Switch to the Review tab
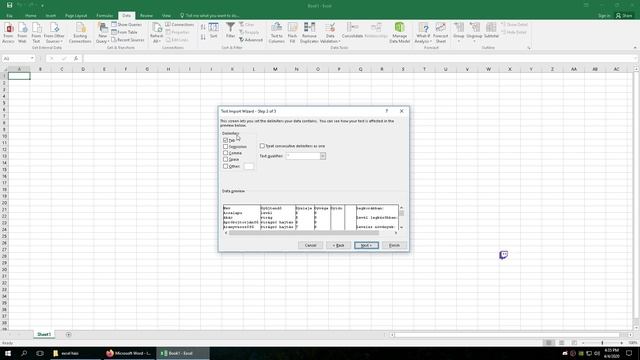640x360 pixels. [x=146, y=16]
